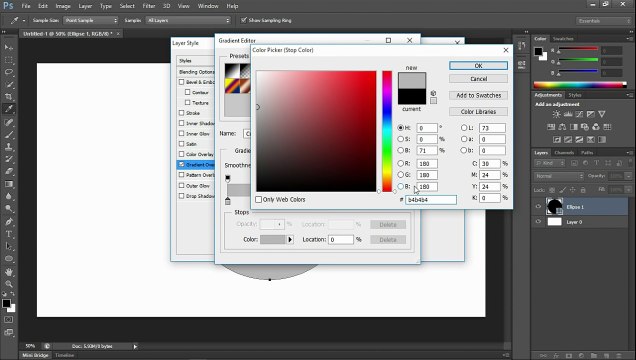Select the Brush tool
636x360 pixels.
click(9, 134)
